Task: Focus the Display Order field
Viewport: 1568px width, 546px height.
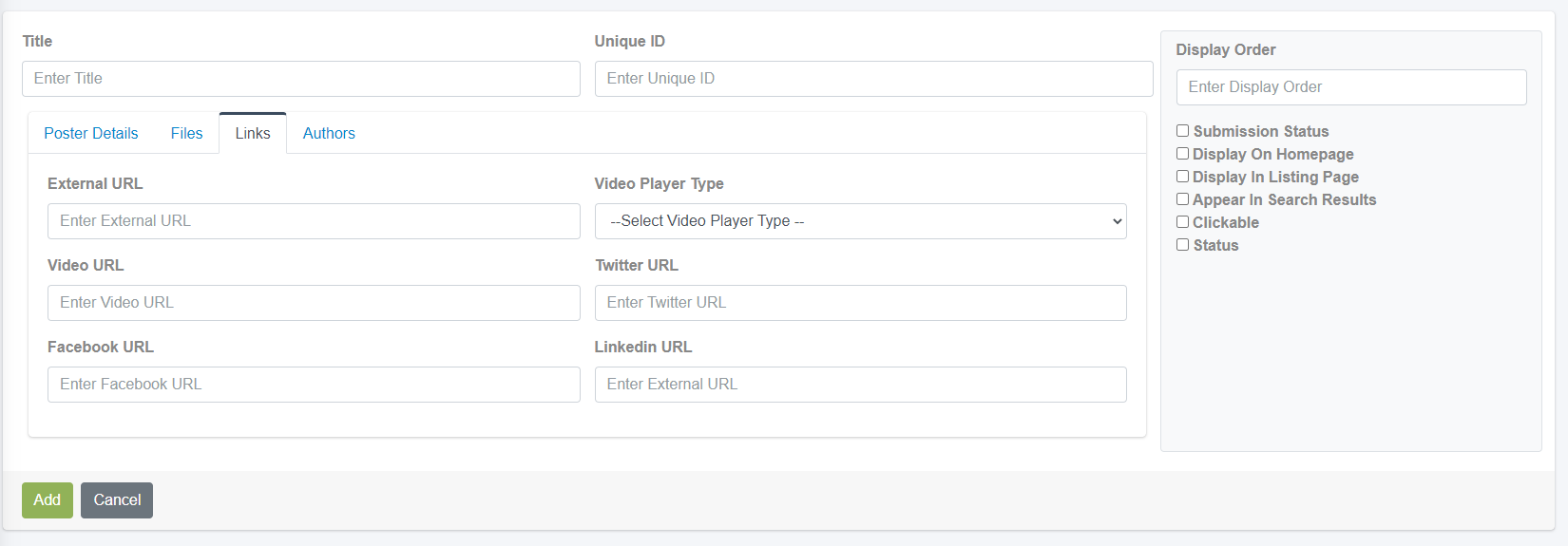Action: coord(1351,87)
